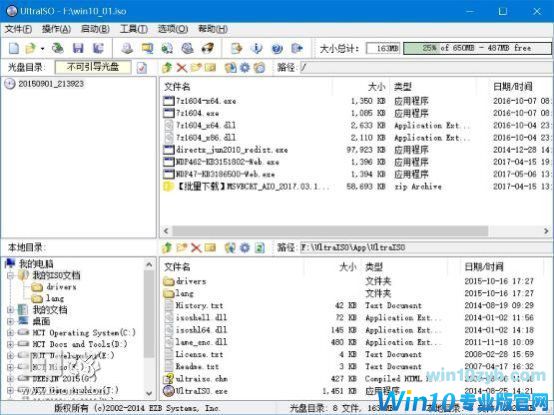Click gear properties icon in image toolbar
Screen dimensions: 554x415
tap(245, 67)
